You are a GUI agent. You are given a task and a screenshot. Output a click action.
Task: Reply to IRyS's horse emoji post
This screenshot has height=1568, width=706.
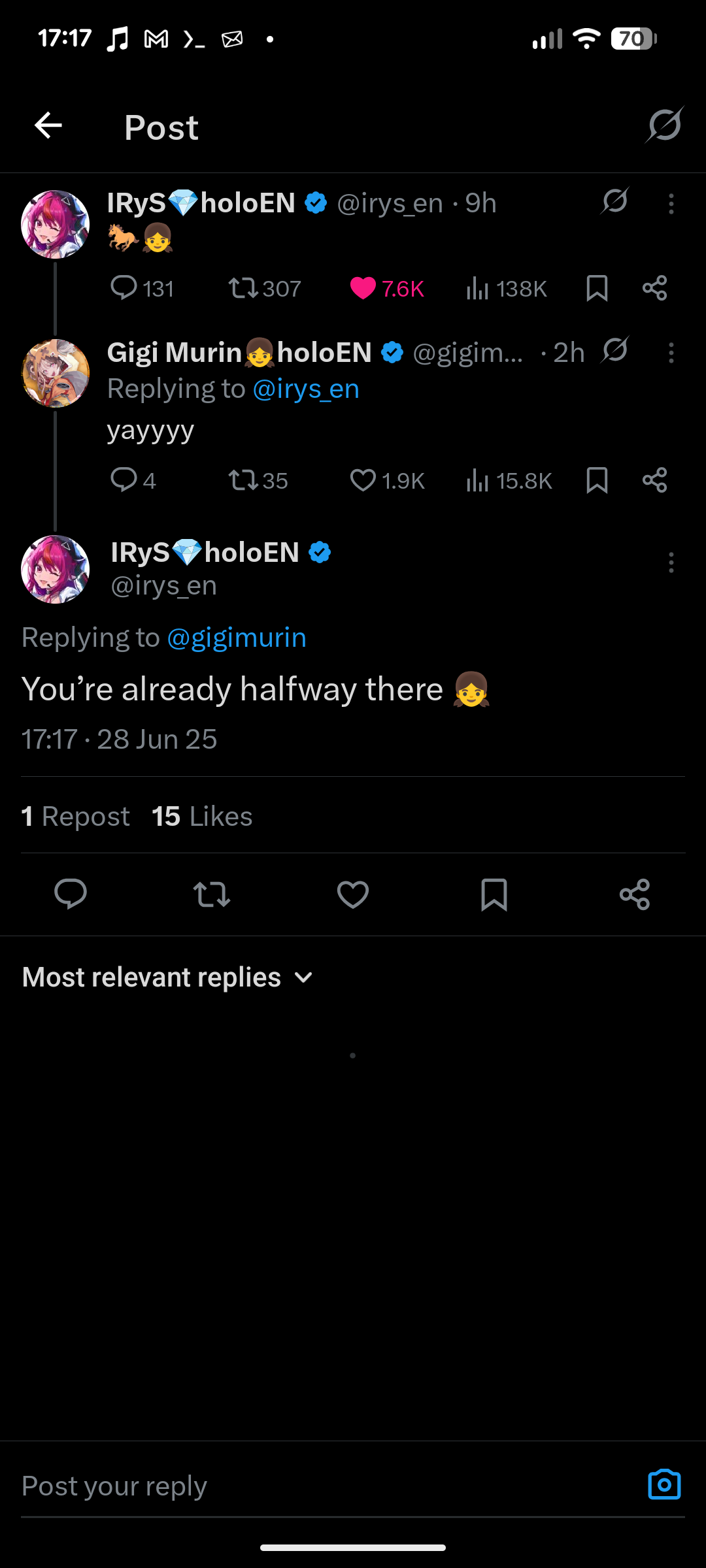click(124, 288)
